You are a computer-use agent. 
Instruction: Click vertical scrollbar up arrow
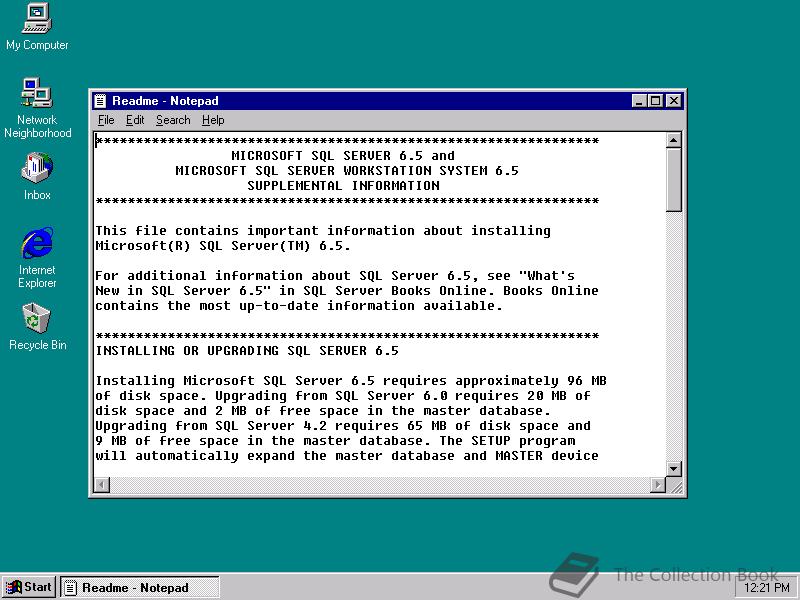tap(673, 140)
